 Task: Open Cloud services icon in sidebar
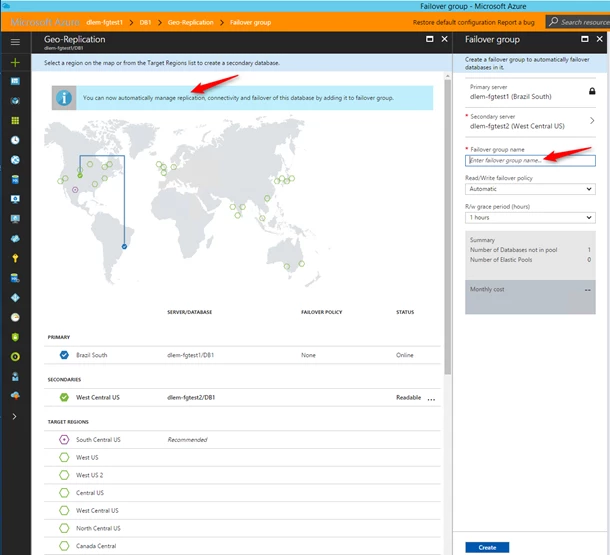point(15,239)
